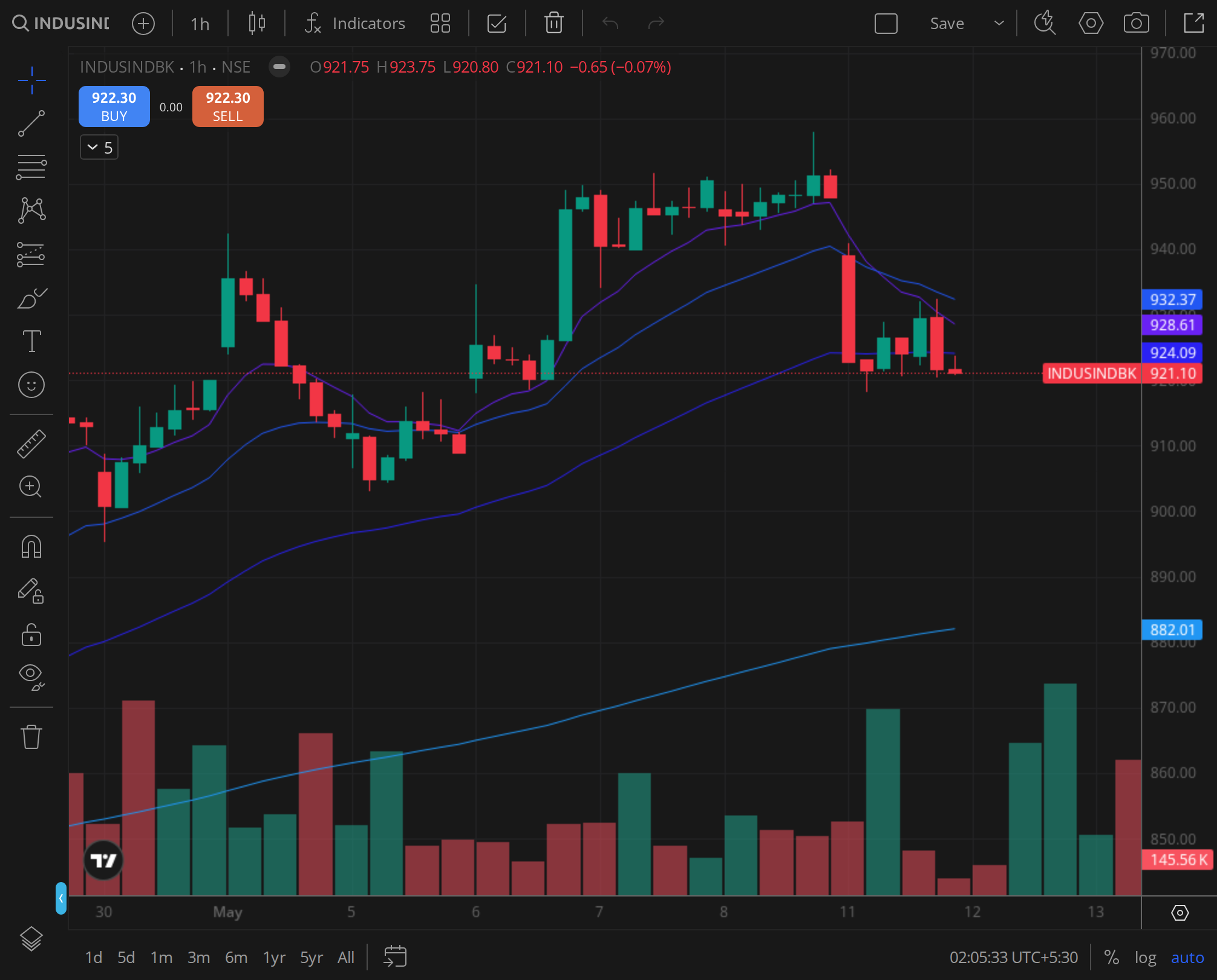
Task: Set range to 5yr
Action: [312, 958]
